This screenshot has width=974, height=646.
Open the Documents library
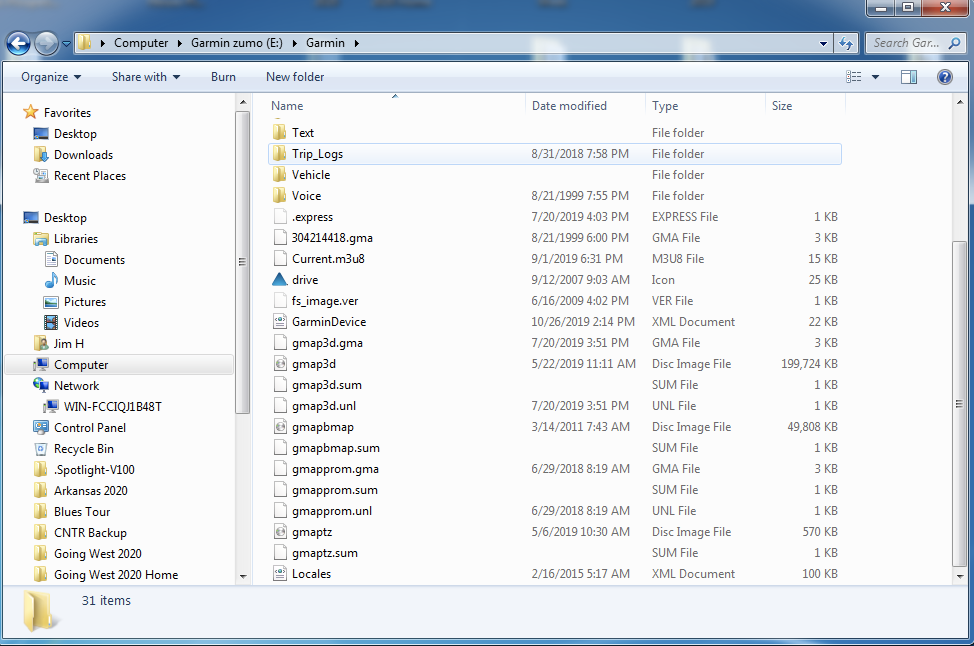pos(94,260)
